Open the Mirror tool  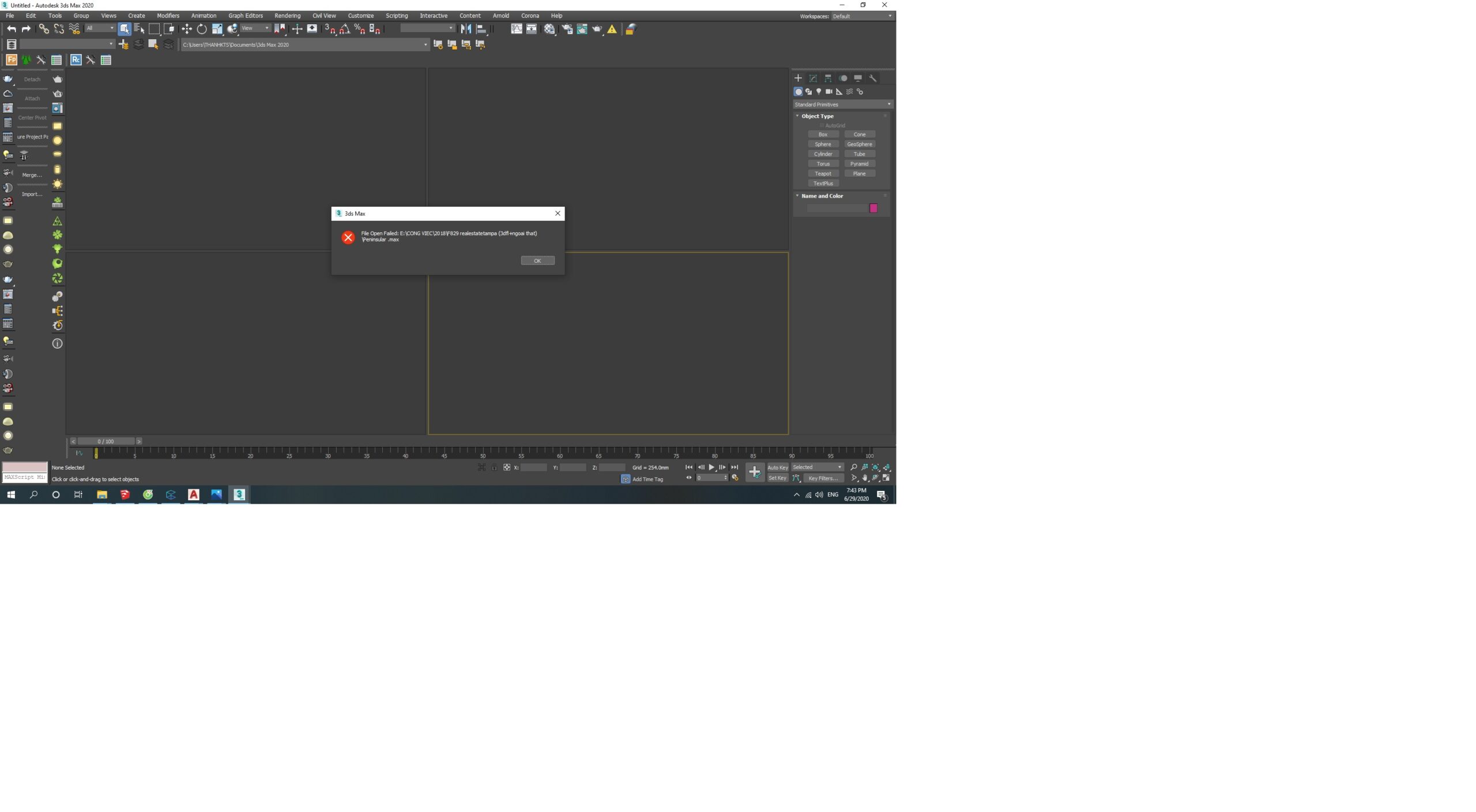(466, 29)
